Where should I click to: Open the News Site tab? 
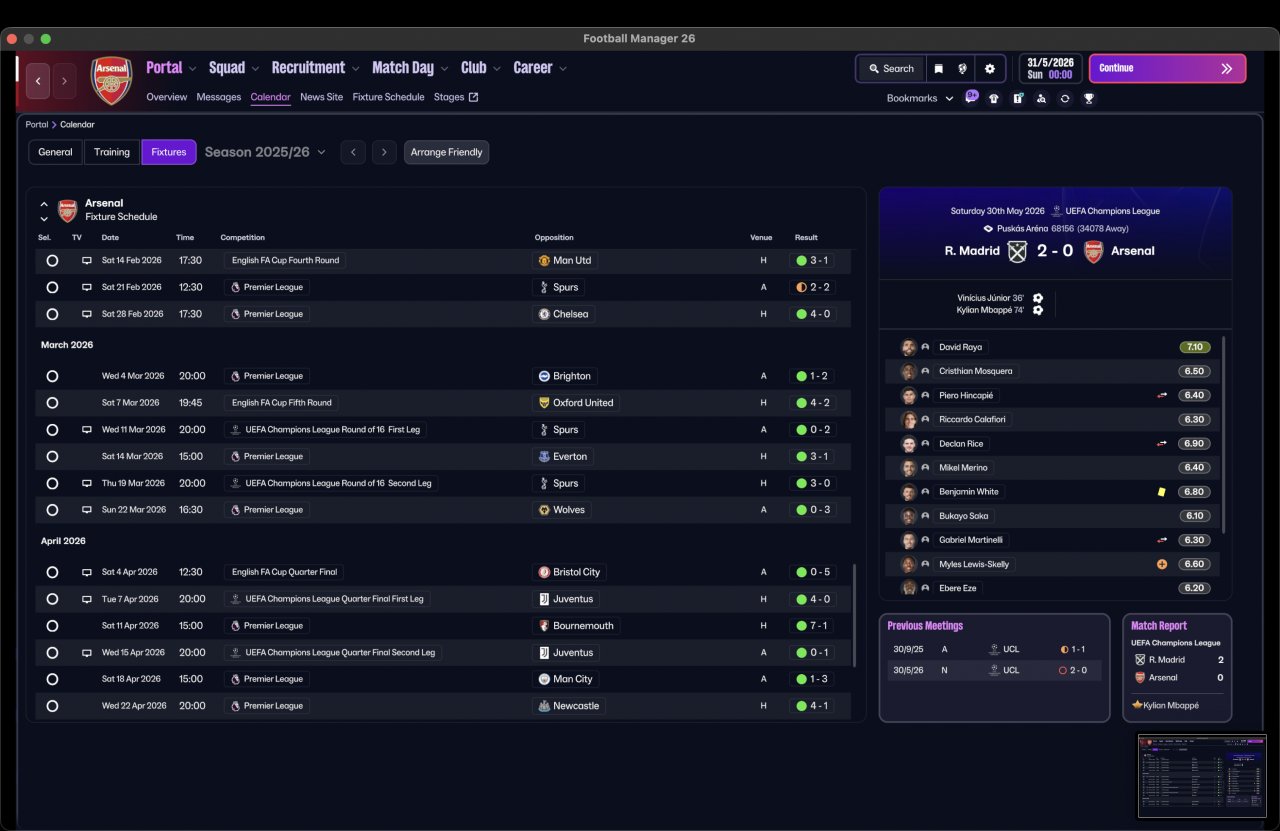321,97
